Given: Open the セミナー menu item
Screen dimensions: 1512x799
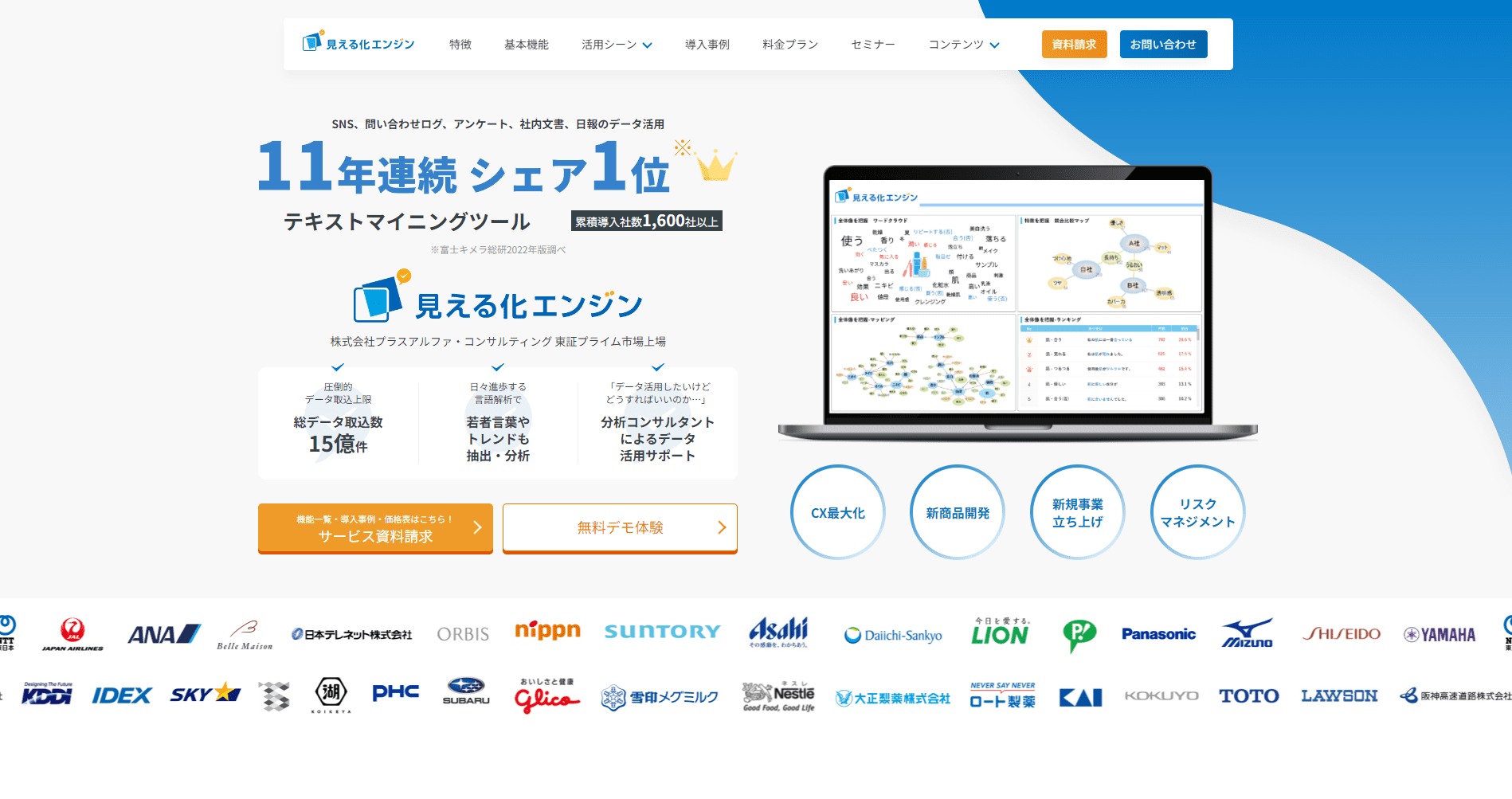Looking at the screenshot, I should (x=873, y=45).
